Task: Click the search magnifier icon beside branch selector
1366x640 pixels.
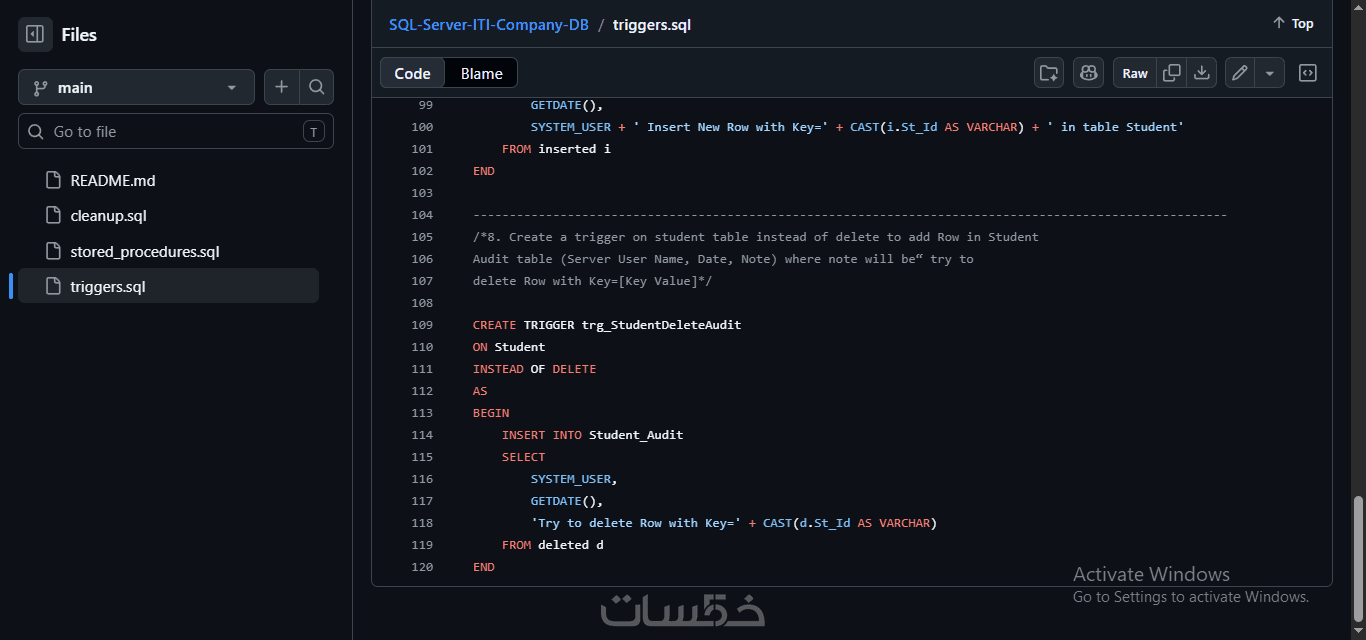Action: [316, 88]
